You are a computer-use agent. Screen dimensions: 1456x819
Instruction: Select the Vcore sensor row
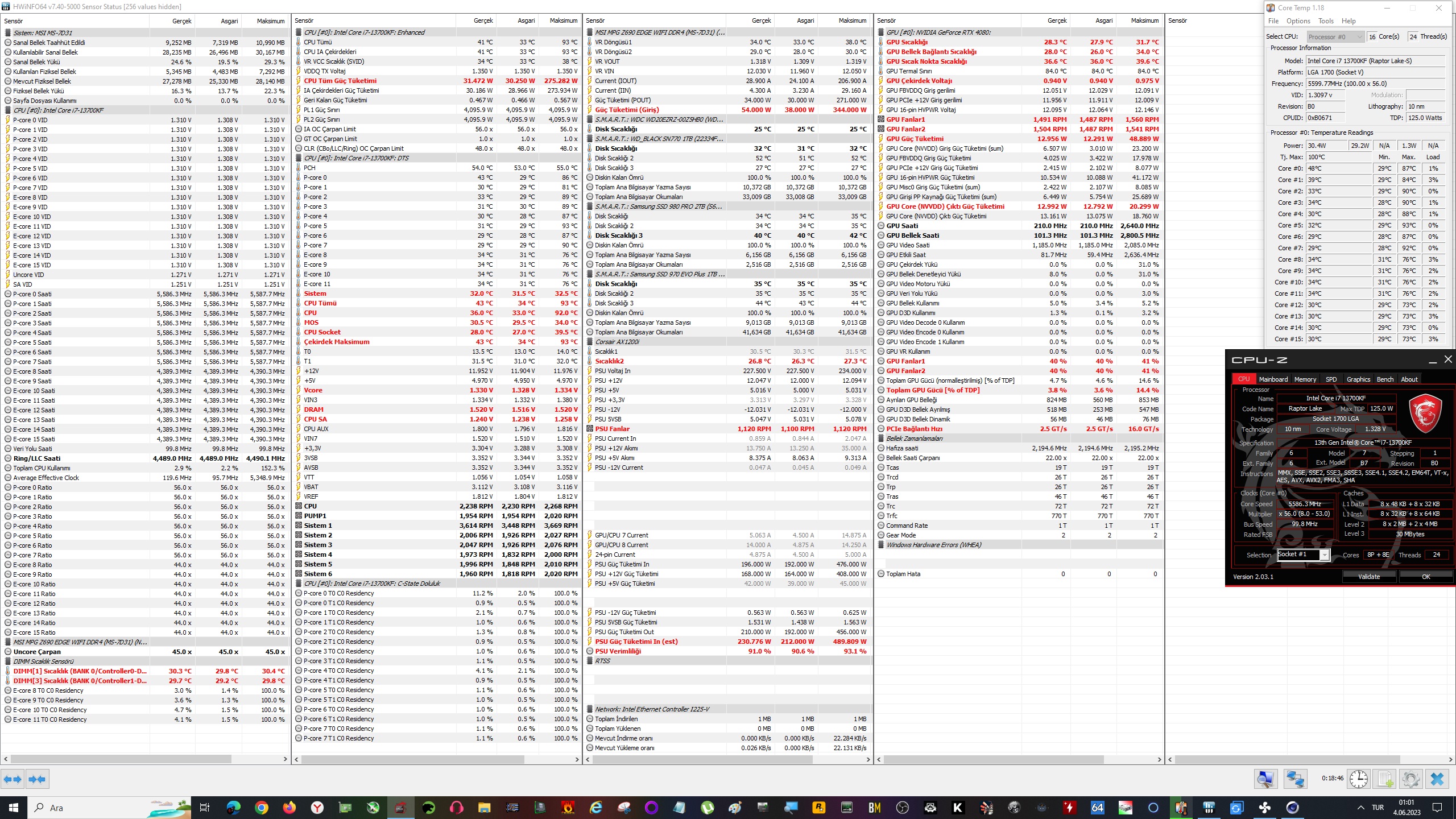[436, 390]
